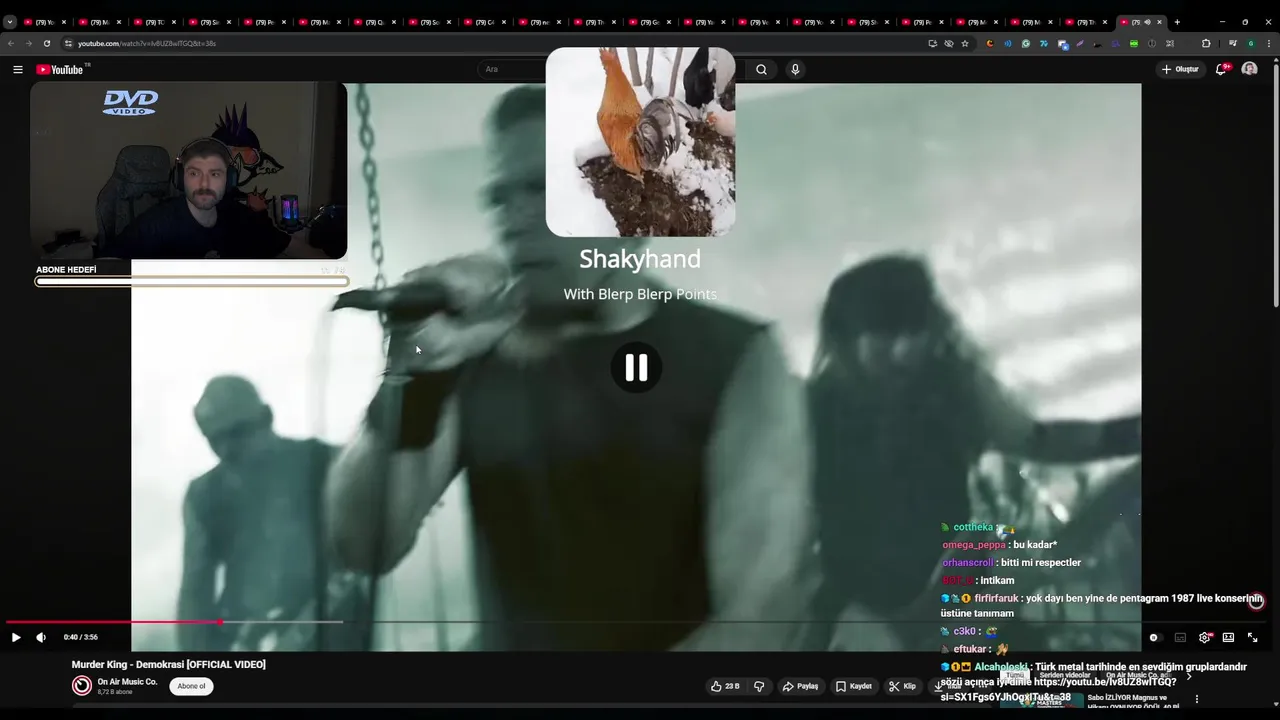This screenshot has height=720, width=1280.
Task: Open YouTube notifications bell
Action: [1221, 69]
